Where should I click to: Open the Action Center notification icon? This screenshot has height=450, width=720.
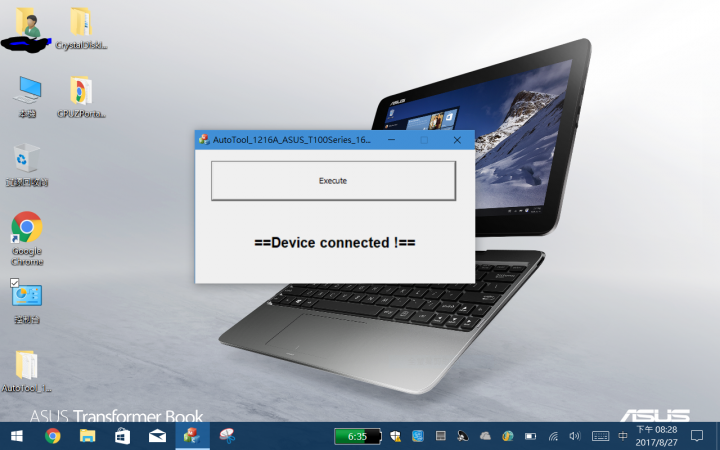(697, 436)
